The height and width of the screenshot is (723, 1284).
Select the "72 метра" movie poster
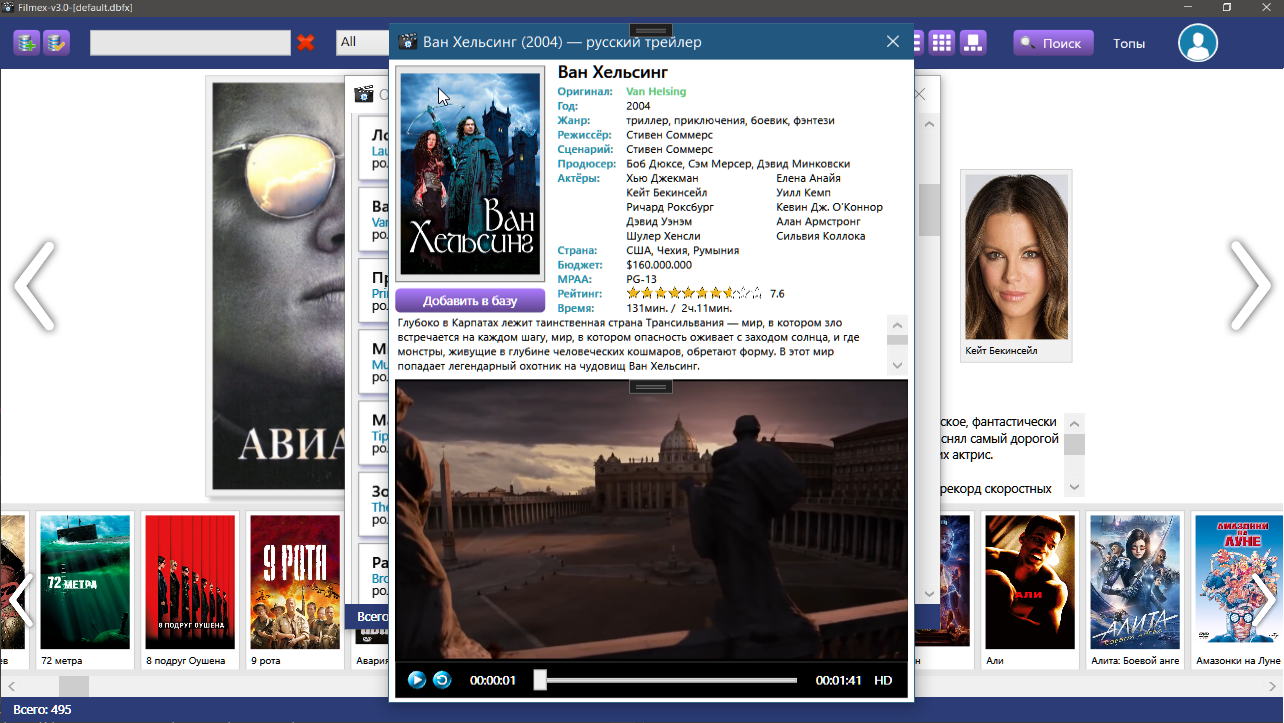point(85,582)
